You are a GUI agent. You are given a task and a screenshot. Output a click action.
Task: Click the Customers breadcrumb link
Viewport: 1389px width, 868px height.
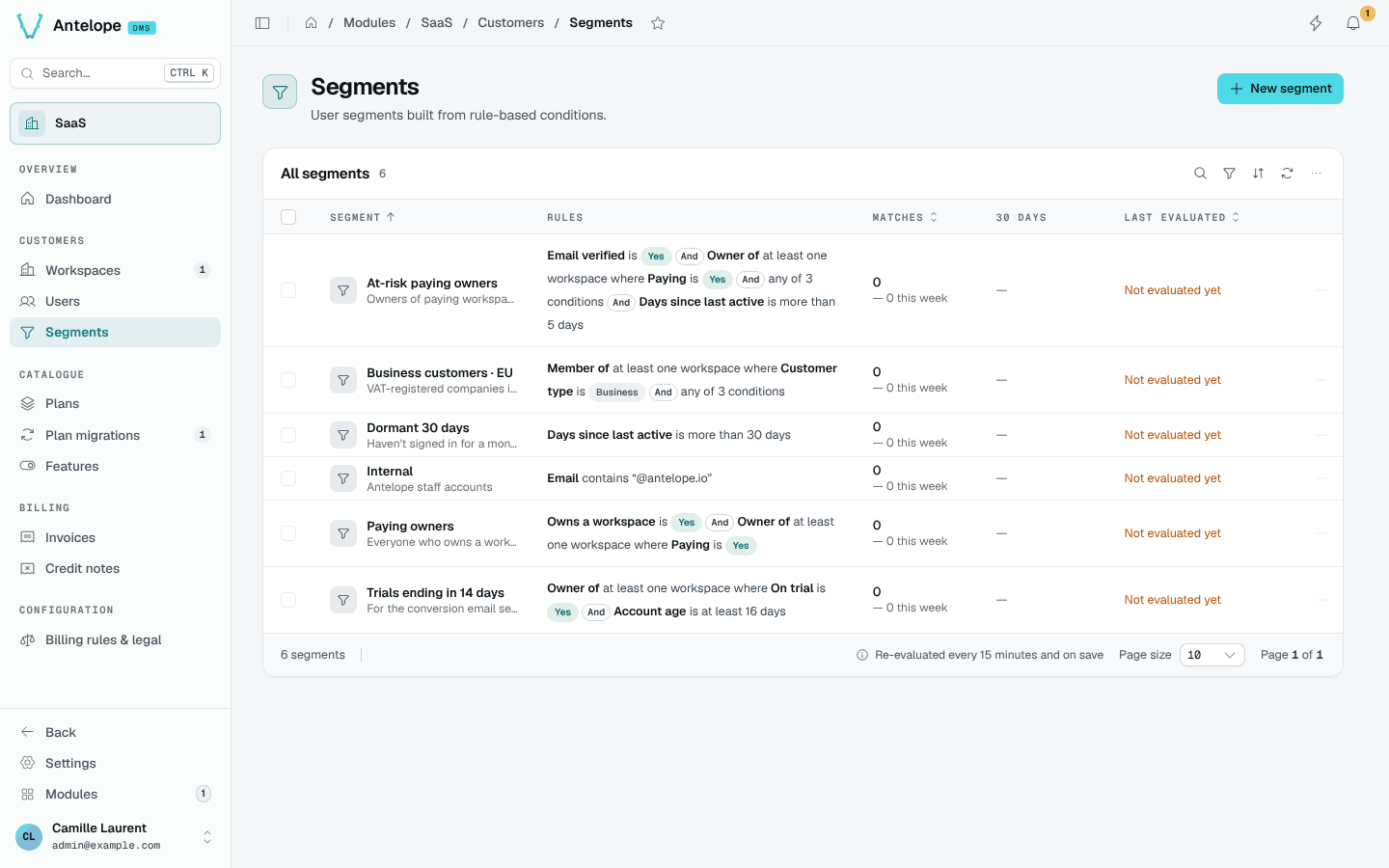511,23
